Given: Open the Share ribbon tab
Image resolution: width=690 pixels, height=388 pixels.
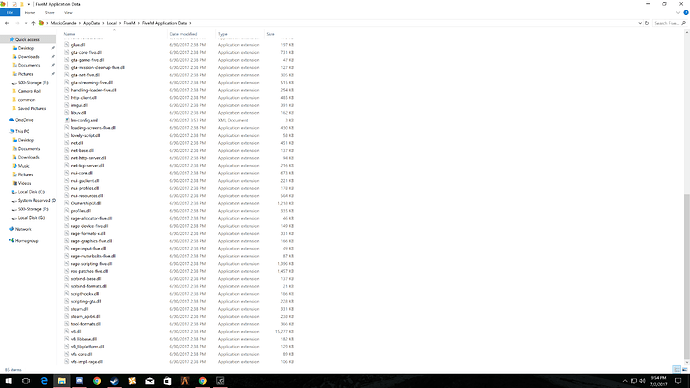Looking at the screenshot, I should 49,12.
